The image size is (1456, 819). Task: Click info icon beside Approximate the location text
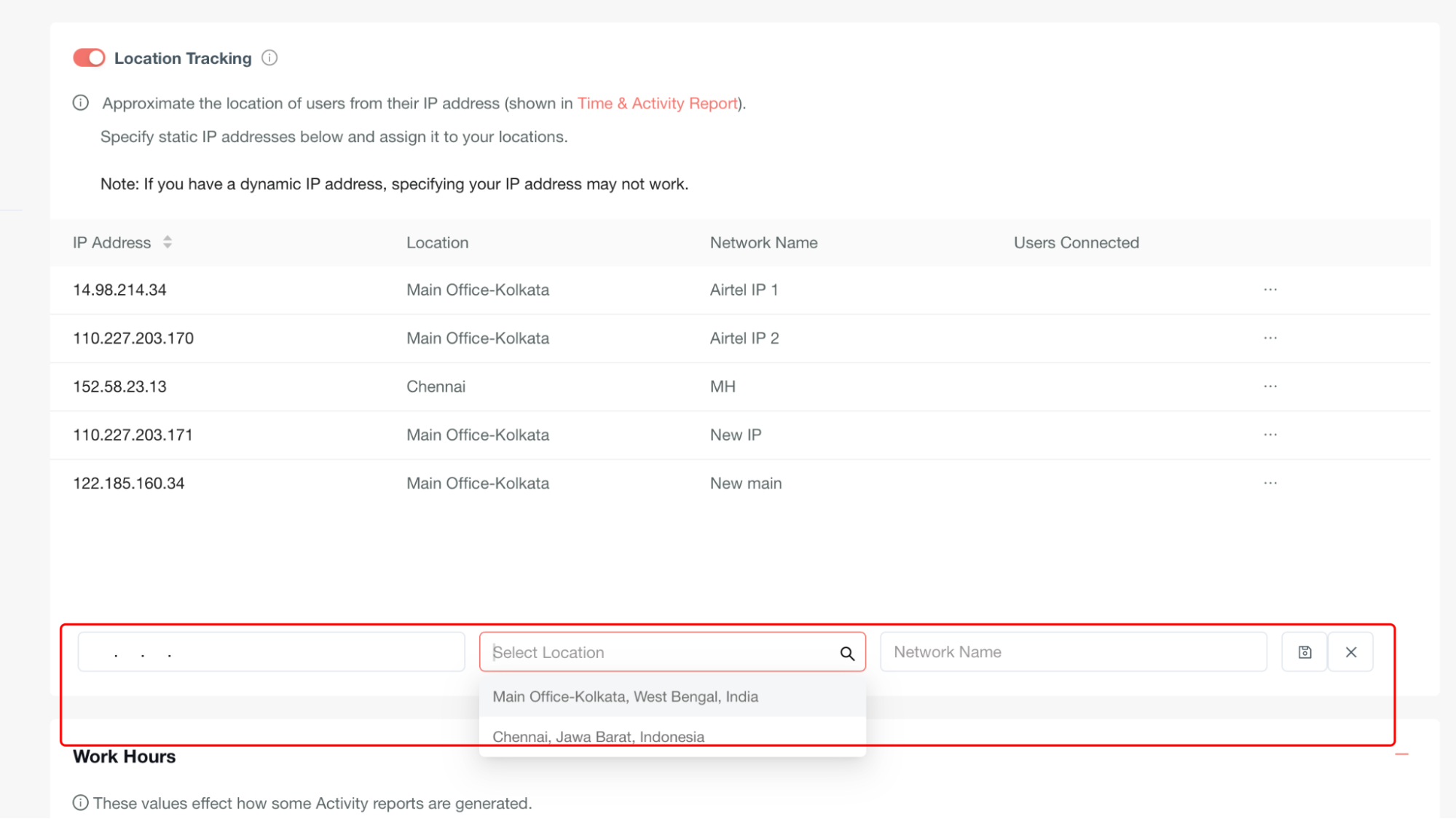click(81, 103)
